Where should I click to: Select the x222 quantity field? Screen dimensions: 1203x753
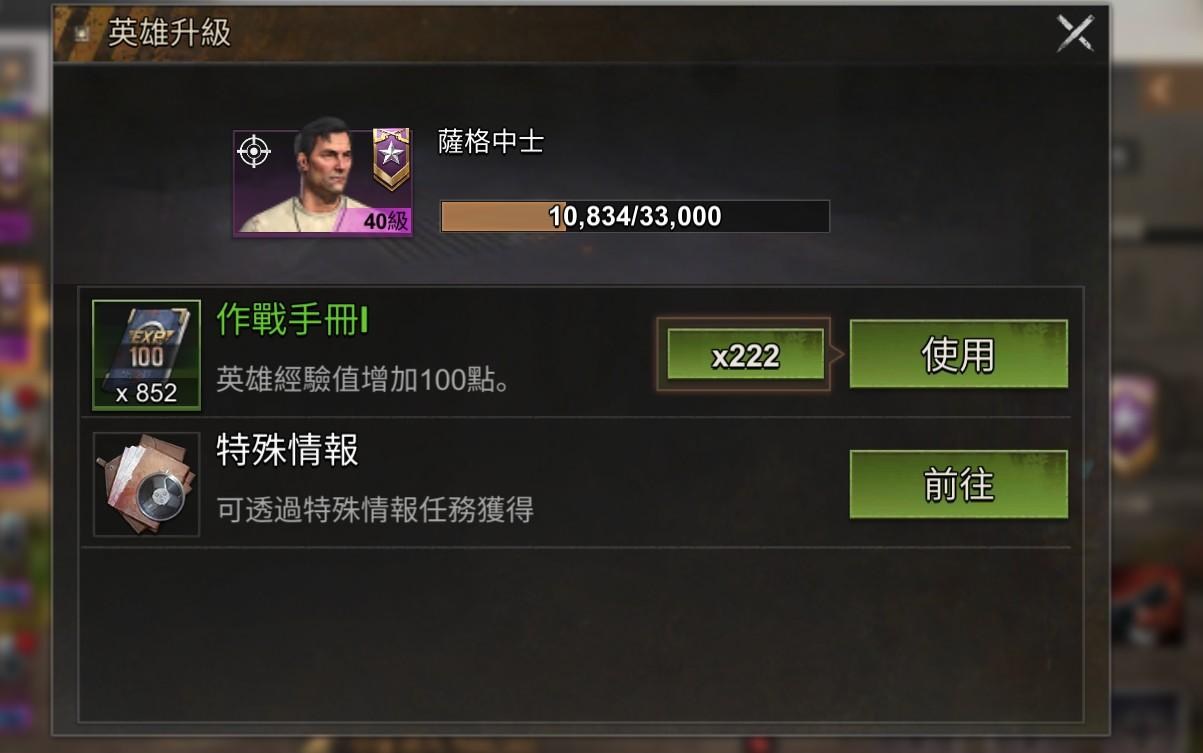[746, 356]
